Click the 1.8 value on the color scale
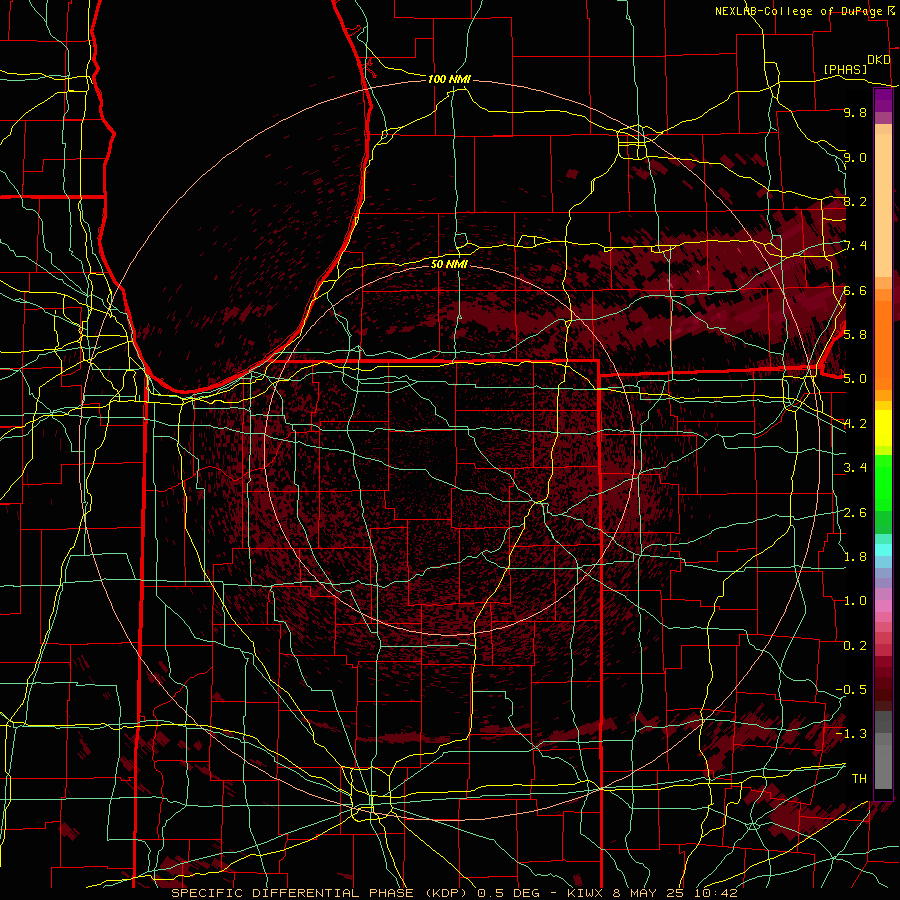This screenshot has height=900, width=900. (855, 556)
